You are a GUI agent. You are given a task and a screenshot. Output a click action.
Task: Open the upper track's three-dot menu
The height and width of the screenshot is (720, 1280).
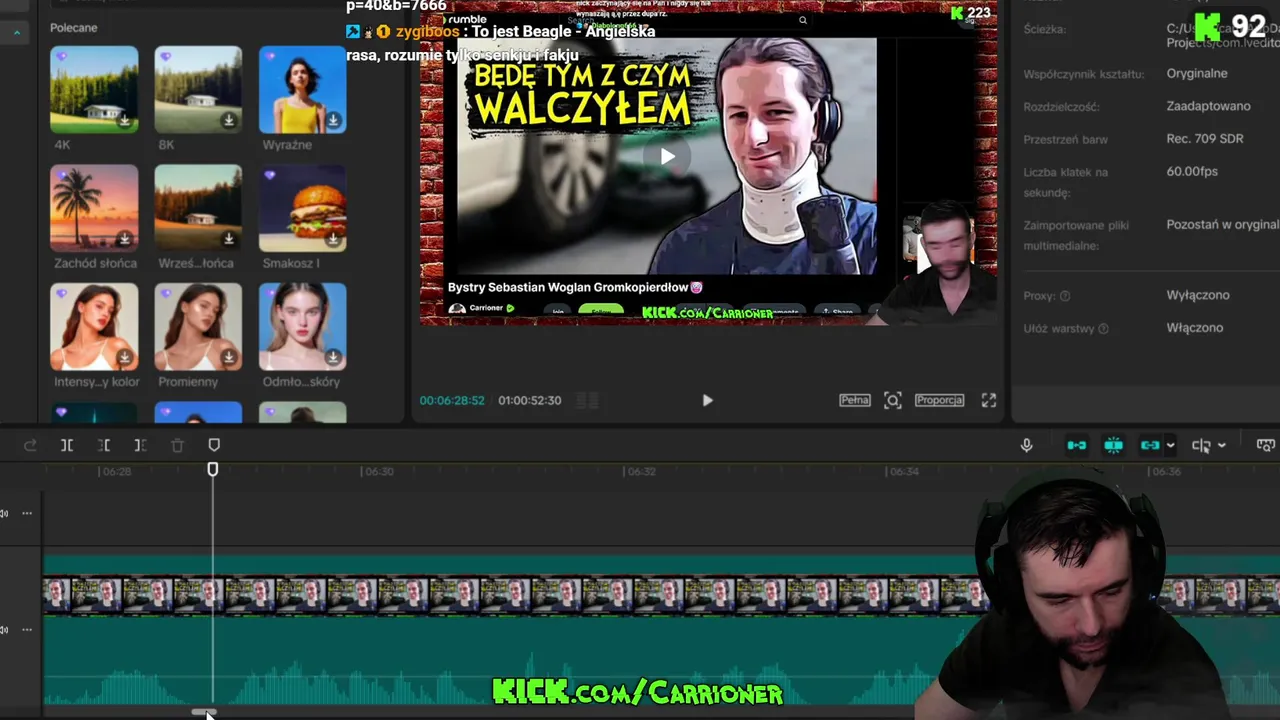click(x=27, y=513)
